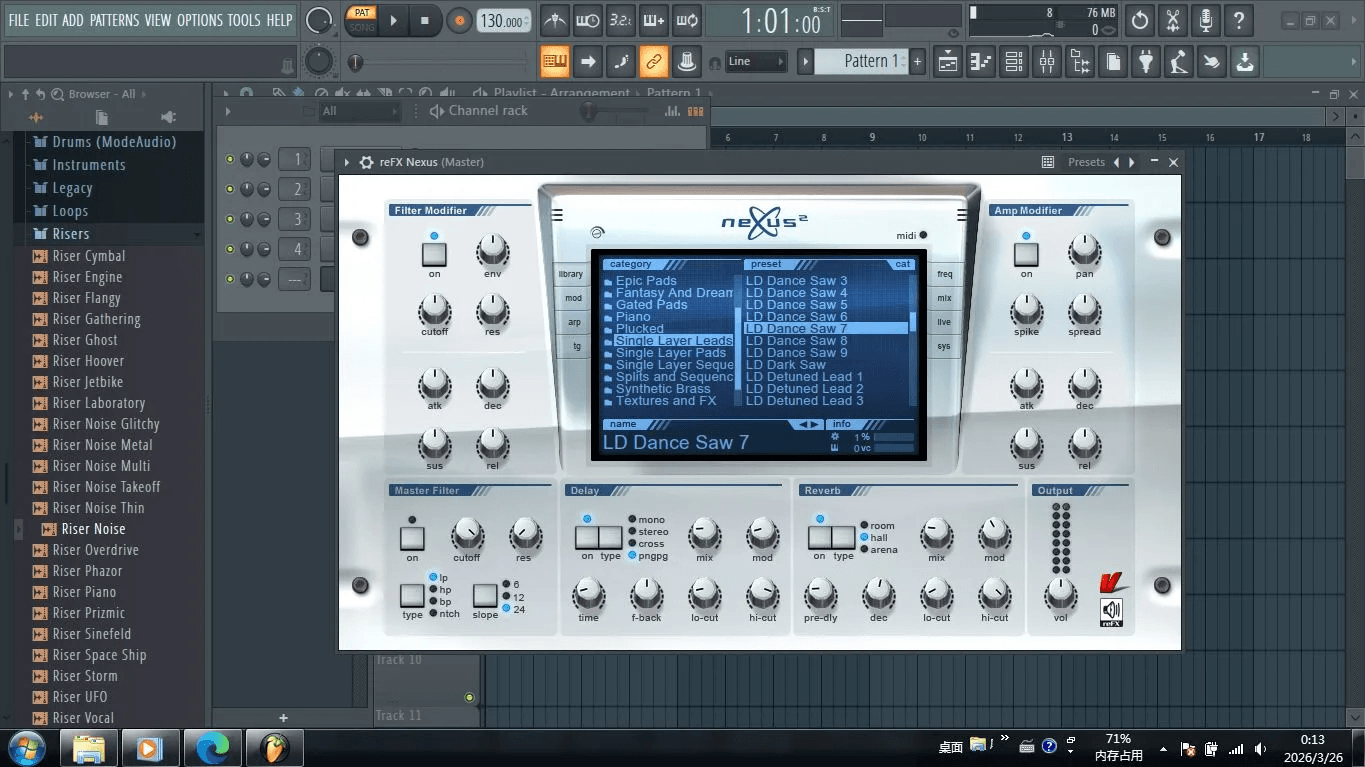Toggle the Filter Modifier on button

pyautogui.click(x=434, y=254)
